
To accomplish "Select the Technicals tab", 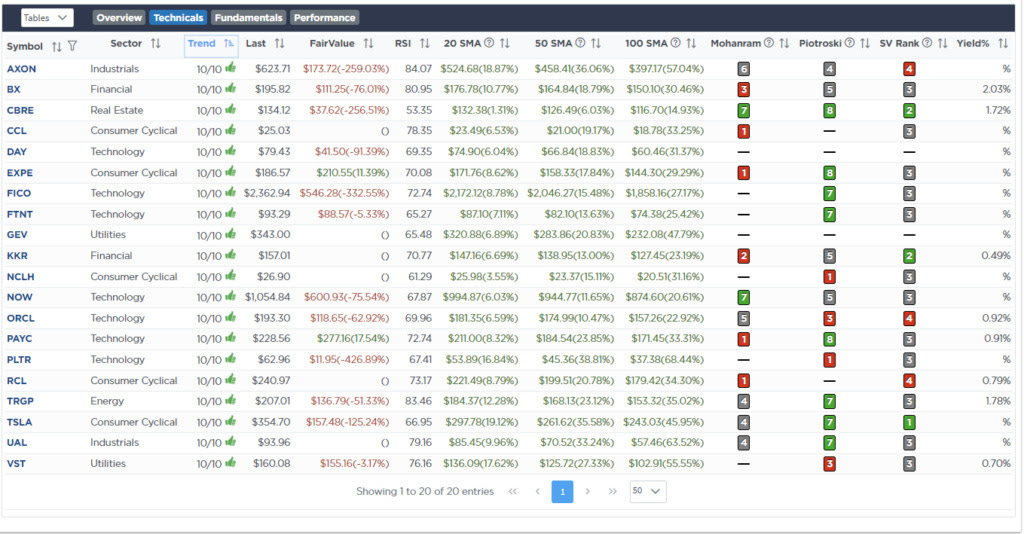I will [178, 18].
